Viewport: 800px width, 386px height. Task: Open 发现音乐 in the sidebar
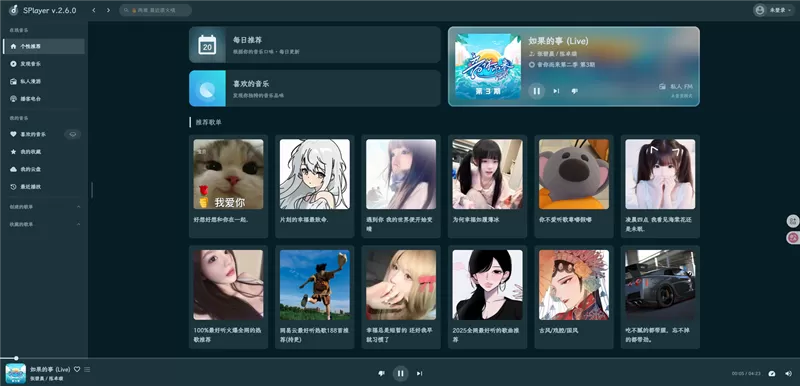coord(44,64)
